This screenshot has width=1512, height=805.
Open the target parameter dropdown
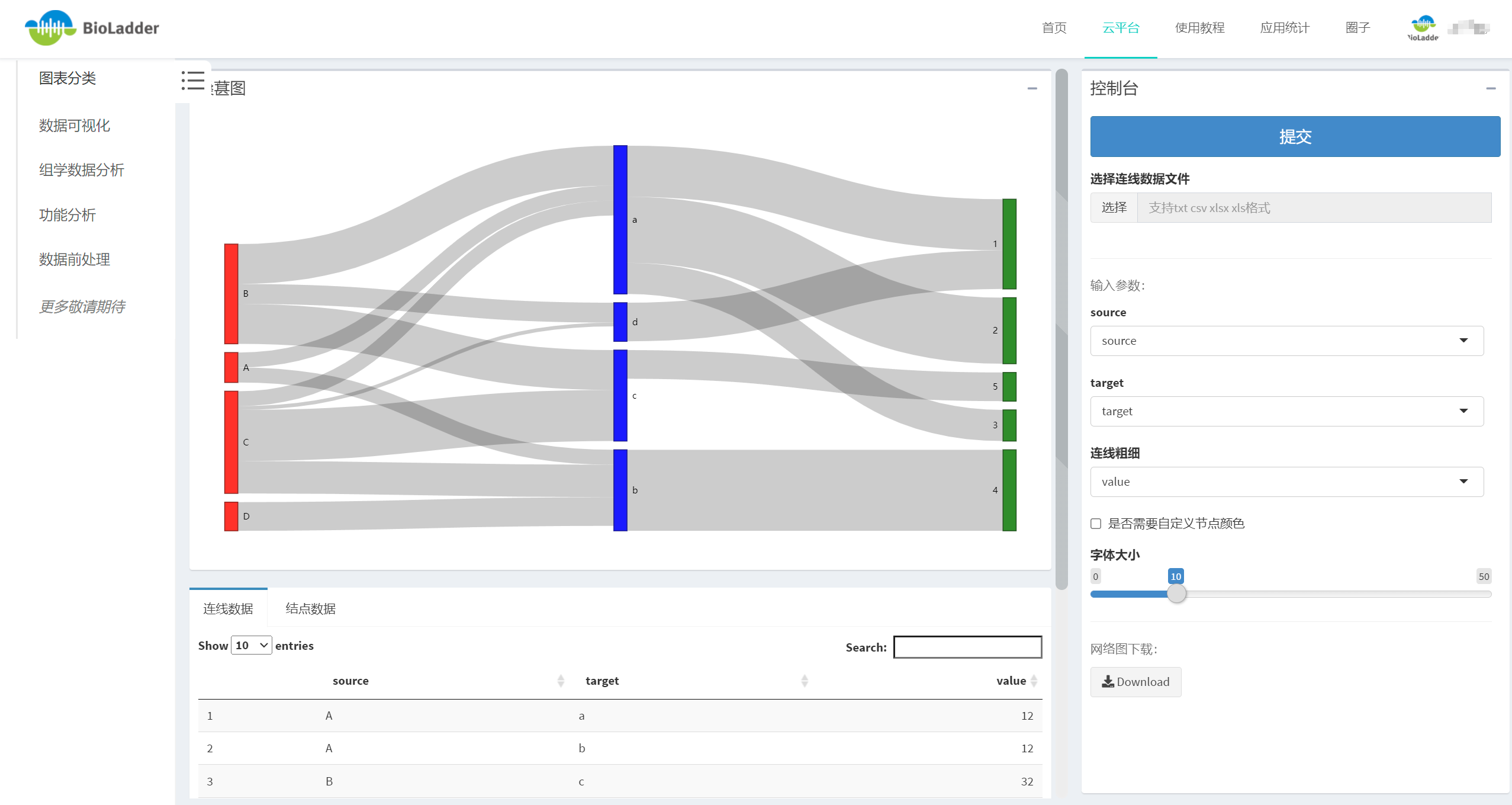coord(1286,411)
